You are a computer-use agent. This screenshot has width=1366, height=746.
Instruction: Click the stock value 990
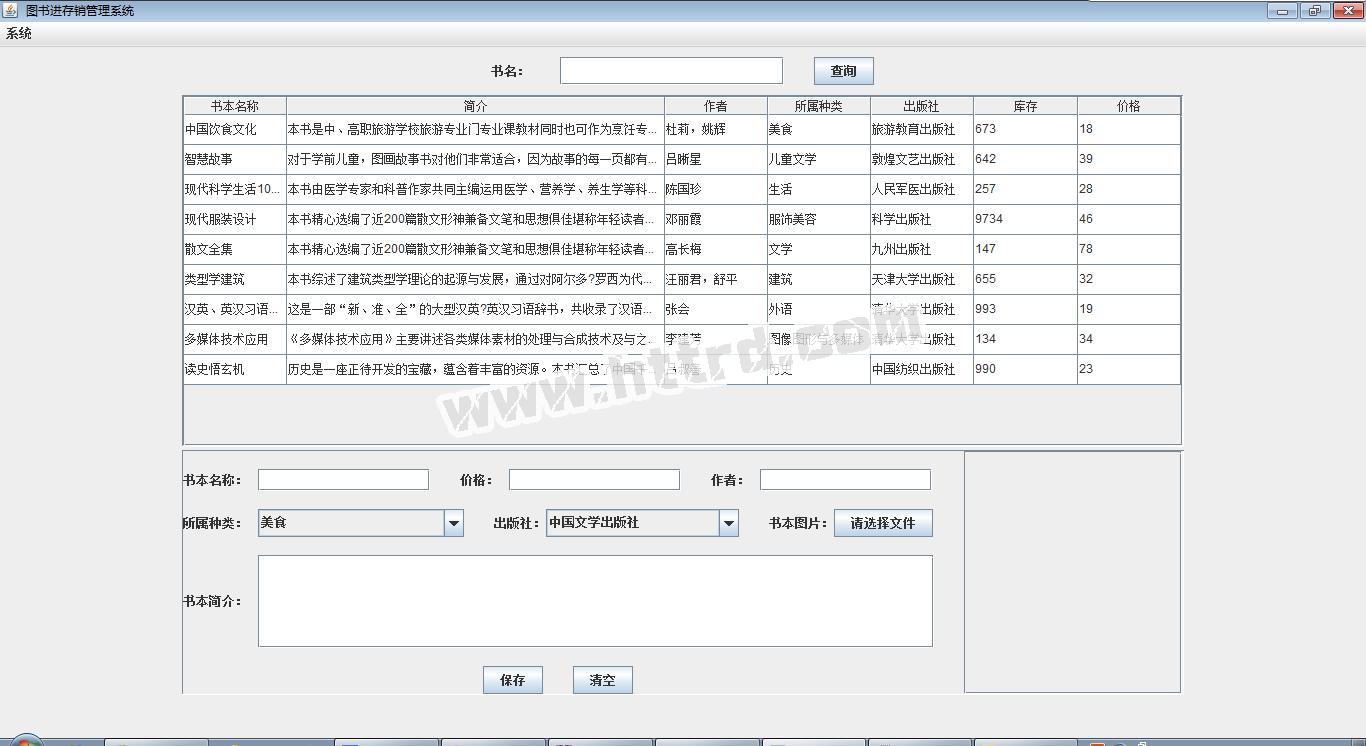point(1025,369)
